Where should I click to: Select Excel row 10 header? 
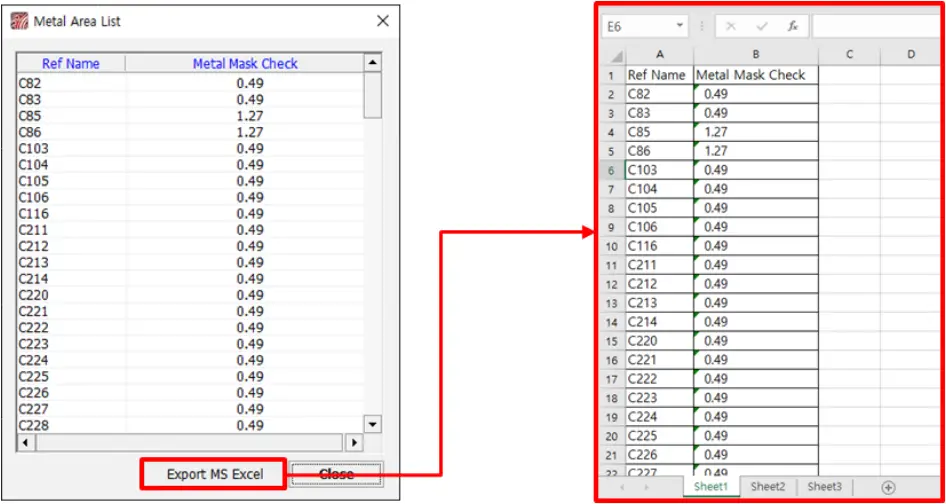click(611, 246)
